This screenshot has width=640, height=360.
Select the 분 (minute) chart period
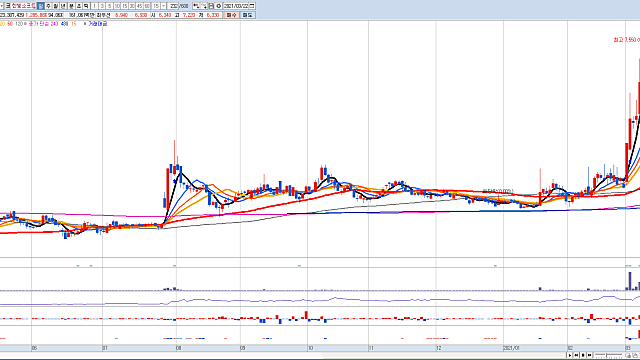click(x=71, y=6)
